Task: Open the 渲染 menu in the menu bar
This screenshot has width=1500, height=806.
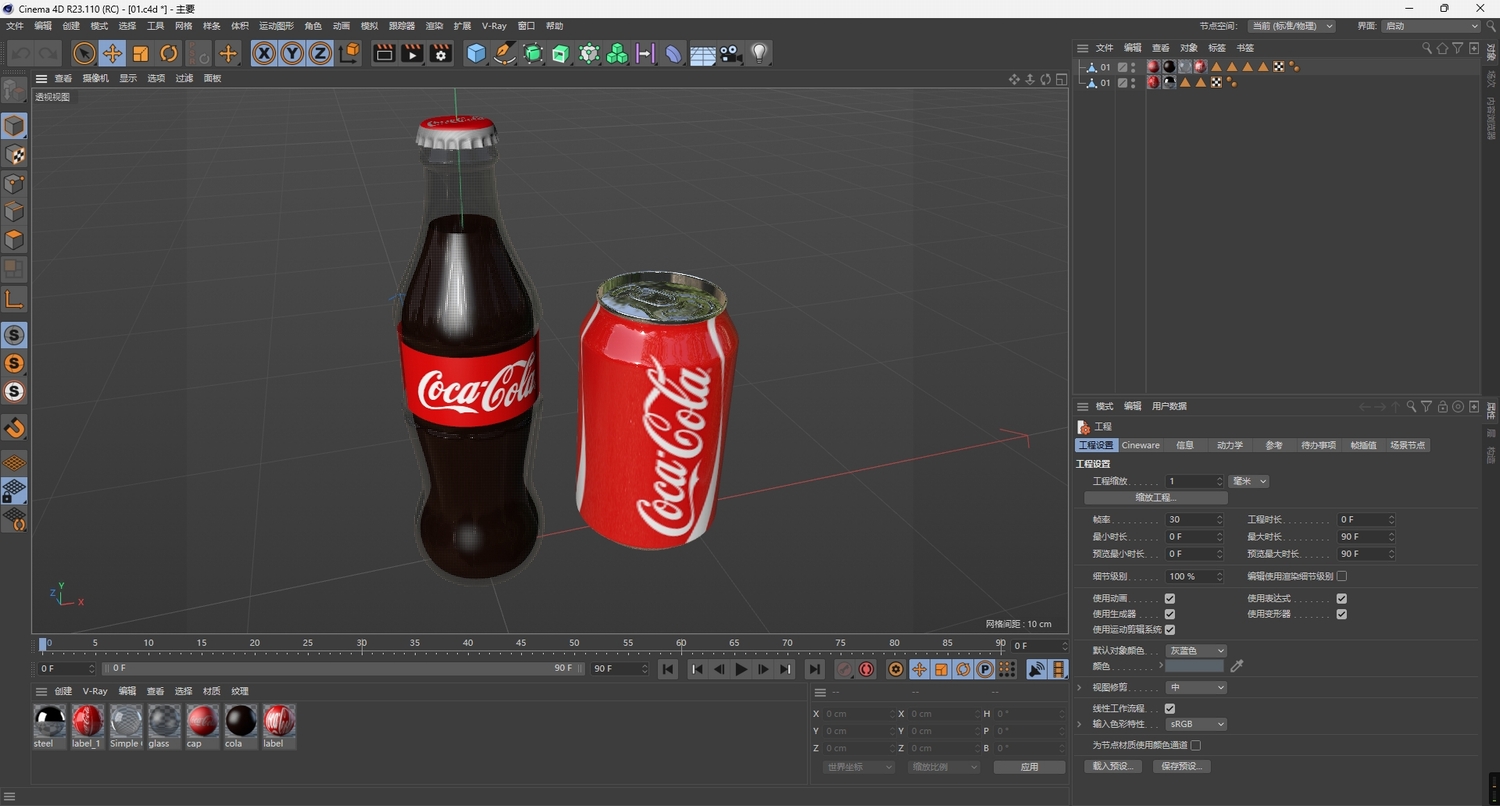Action: [433, 25]
